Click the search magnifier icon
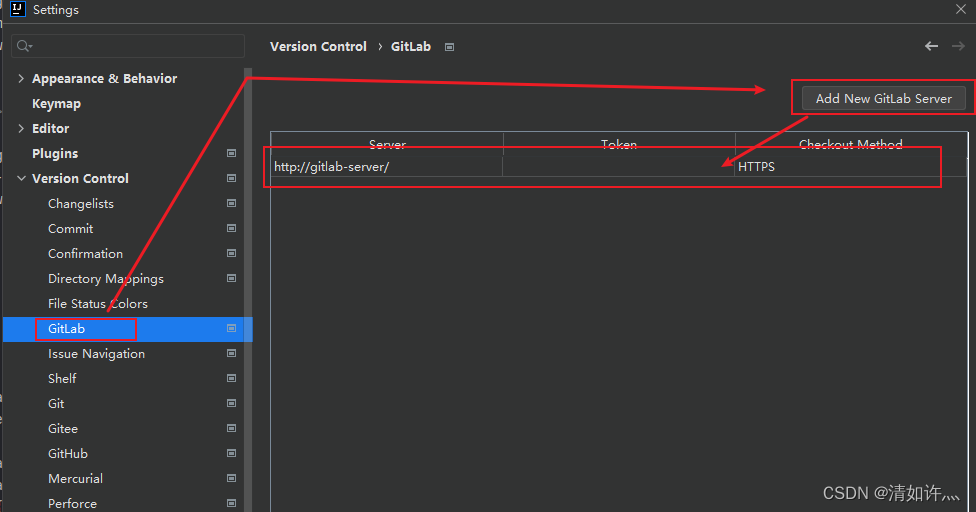 [24, 46]
